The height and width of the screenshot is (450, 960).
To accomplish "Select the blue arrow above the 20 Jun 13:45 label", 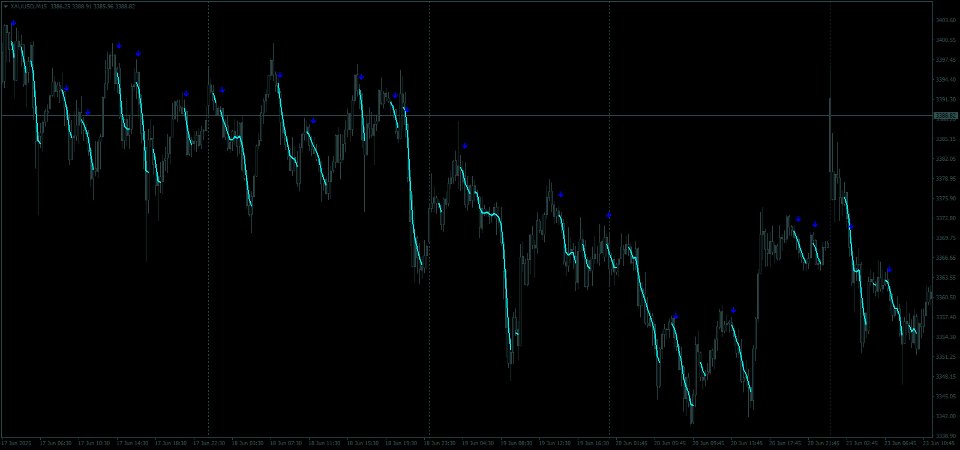I will coord(733,310).
